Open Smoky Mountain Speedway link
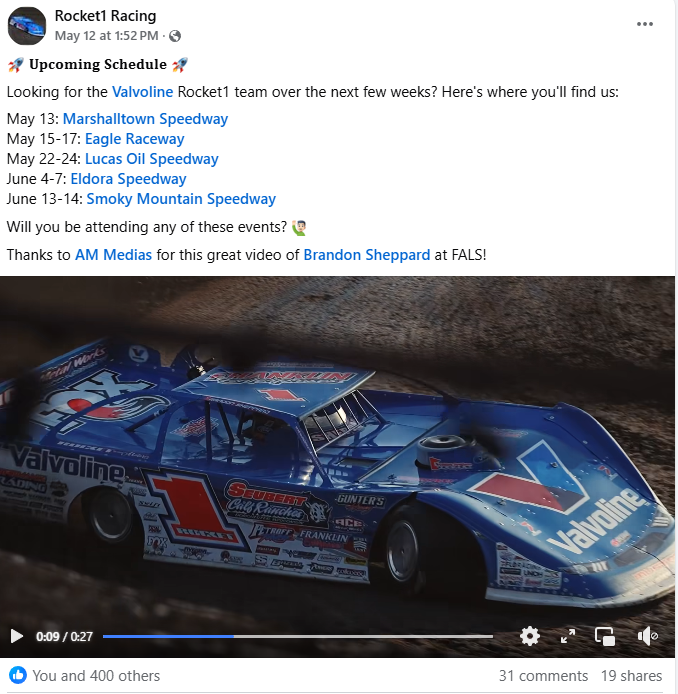This screenshot has width=678, height=694. pos(181,199)
